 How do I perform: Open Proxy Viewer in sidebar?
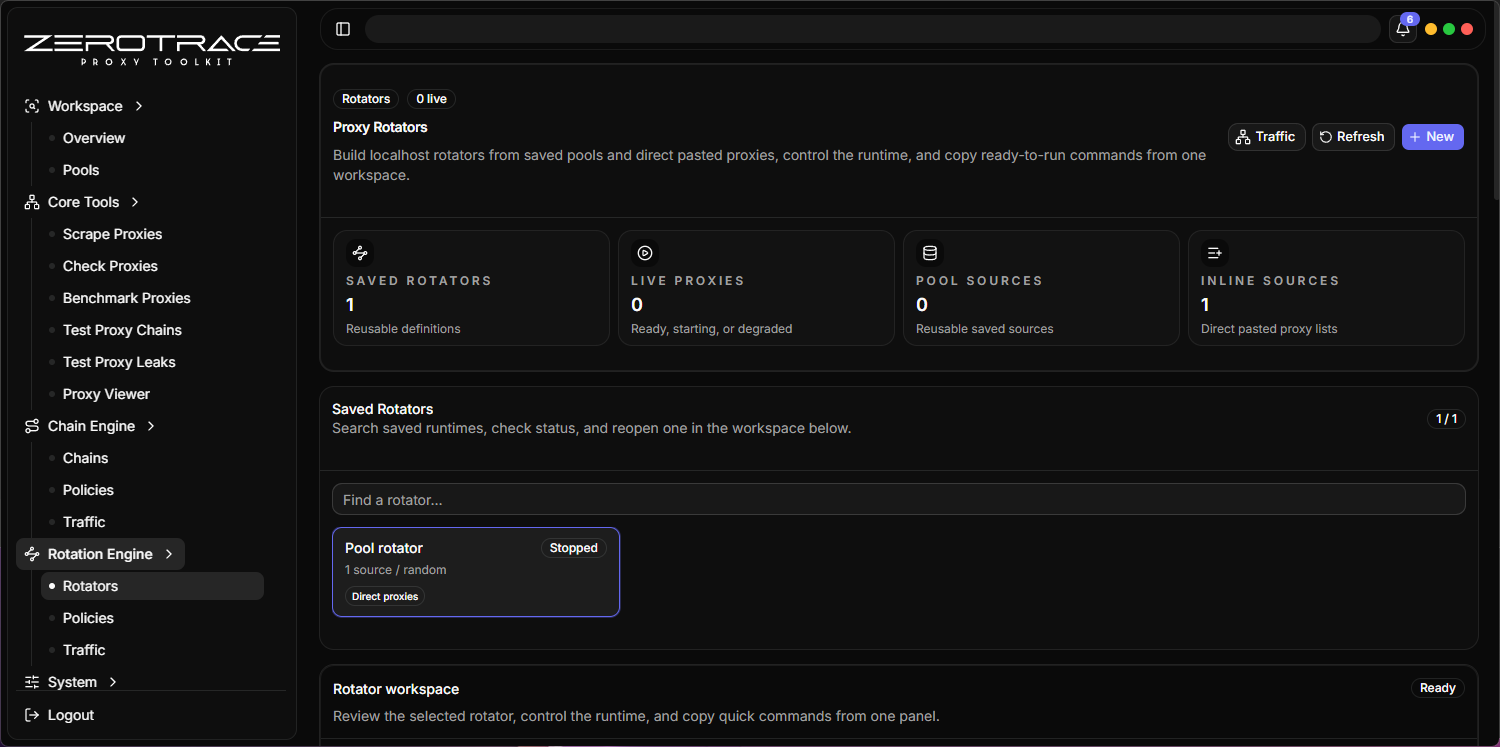click(106, 394)
